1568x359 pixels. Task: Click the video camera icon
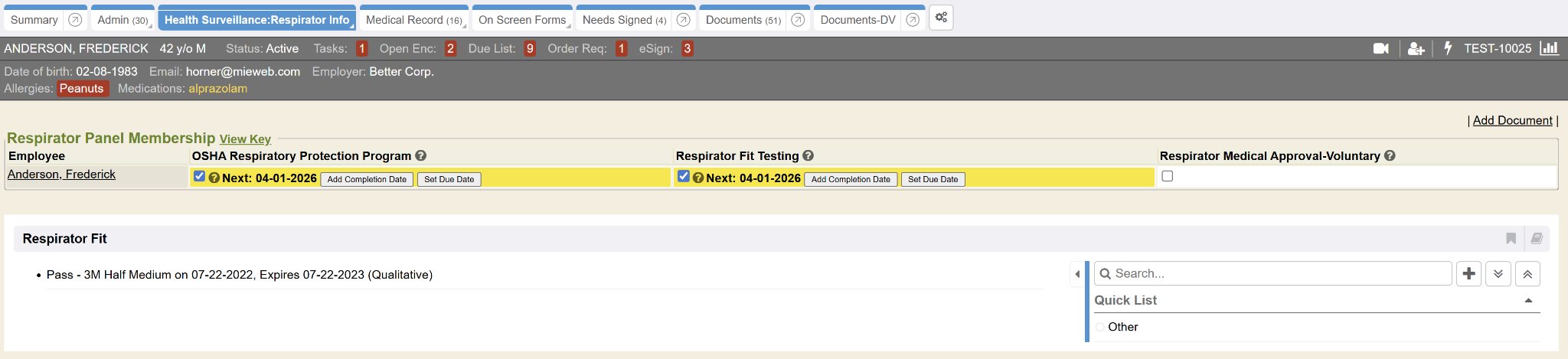tap(1381, 48)
